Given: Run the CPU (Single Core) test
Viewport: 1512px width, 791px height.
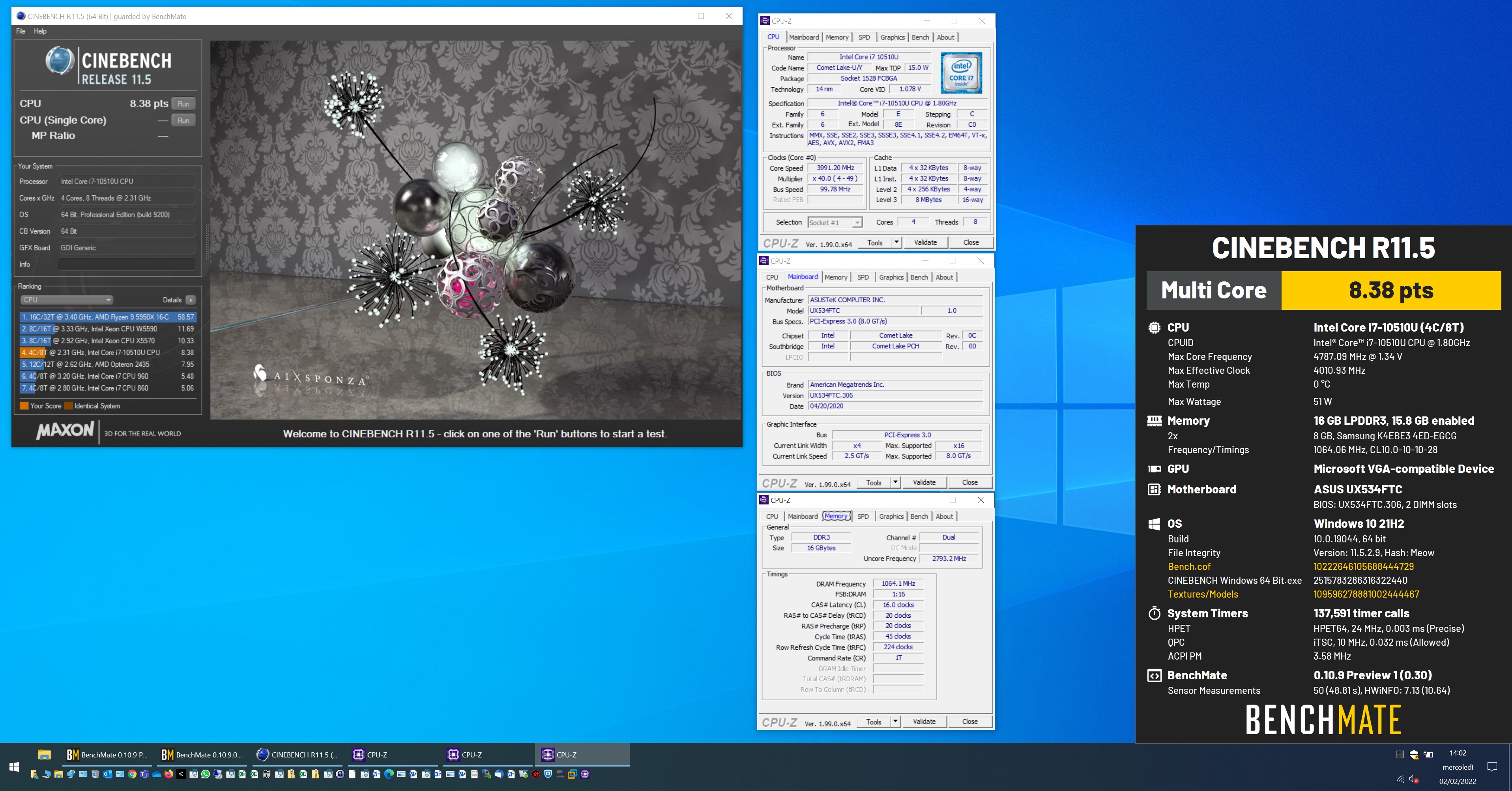Looking at the screenshot, I should click(183, 120).
